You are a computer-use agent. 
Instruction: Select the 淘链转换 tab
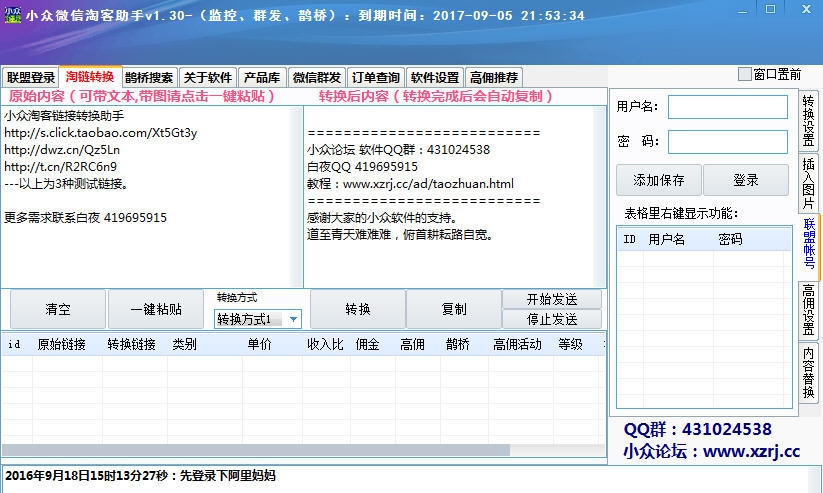[x=90, y=77]
